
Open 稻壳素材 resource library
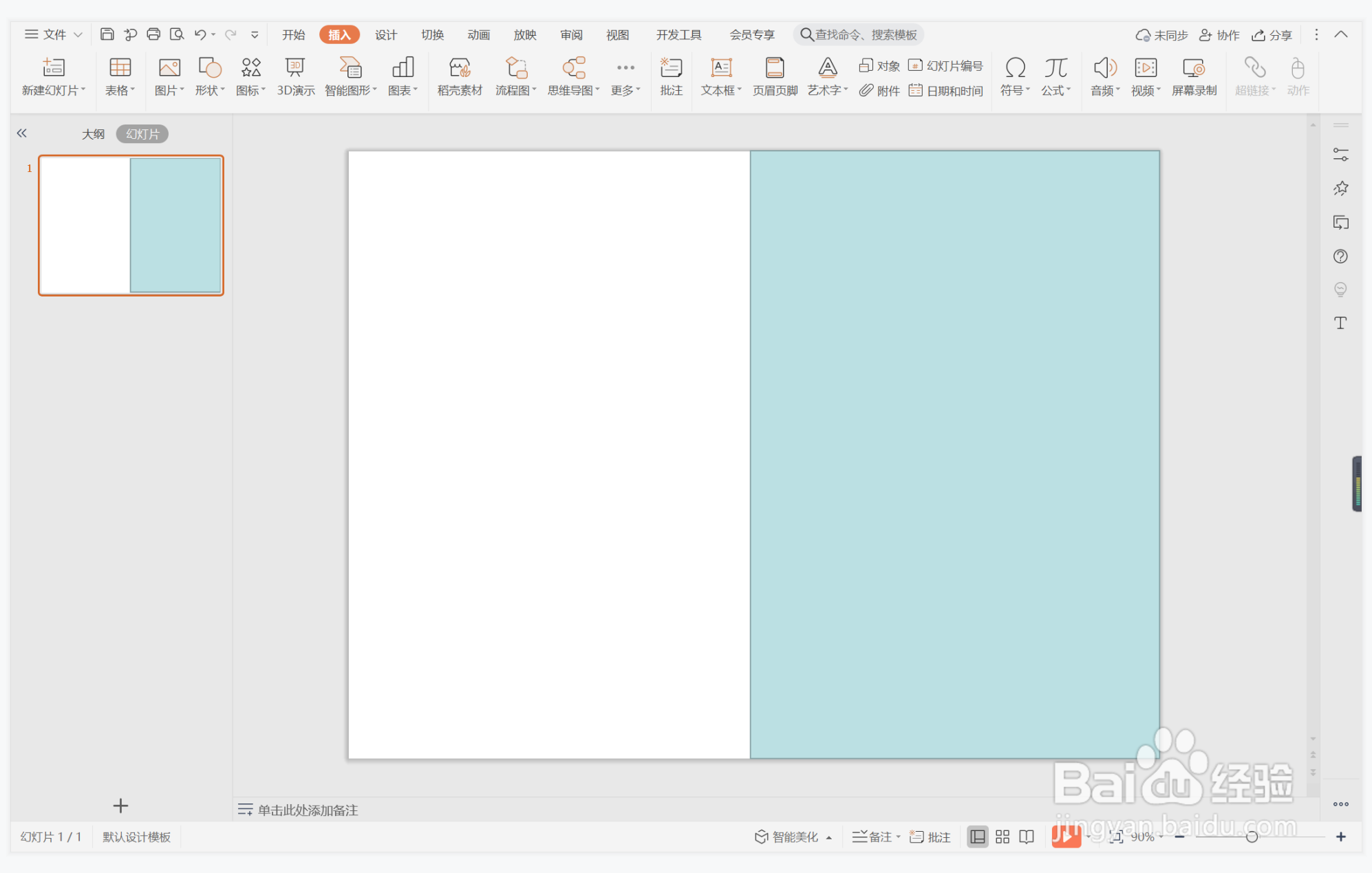tap(460, 76)
